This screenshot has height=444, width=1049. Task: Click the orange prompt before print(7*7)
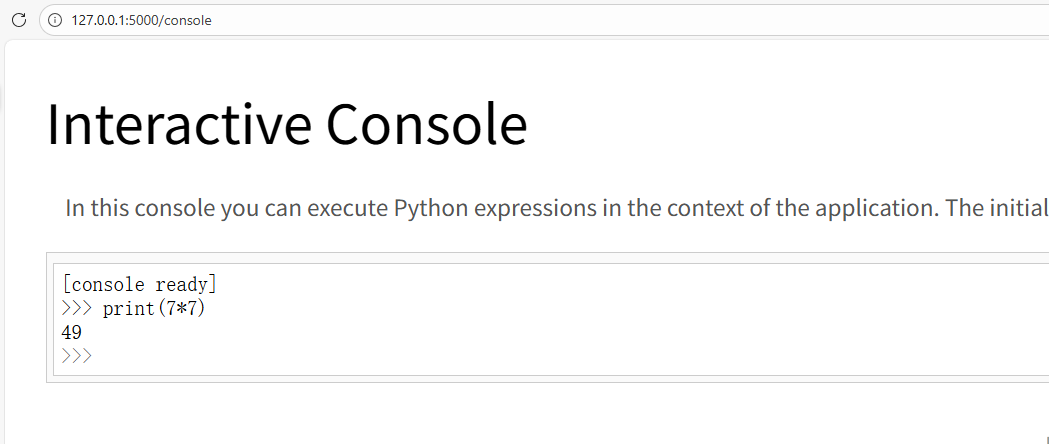click(76, 308)
